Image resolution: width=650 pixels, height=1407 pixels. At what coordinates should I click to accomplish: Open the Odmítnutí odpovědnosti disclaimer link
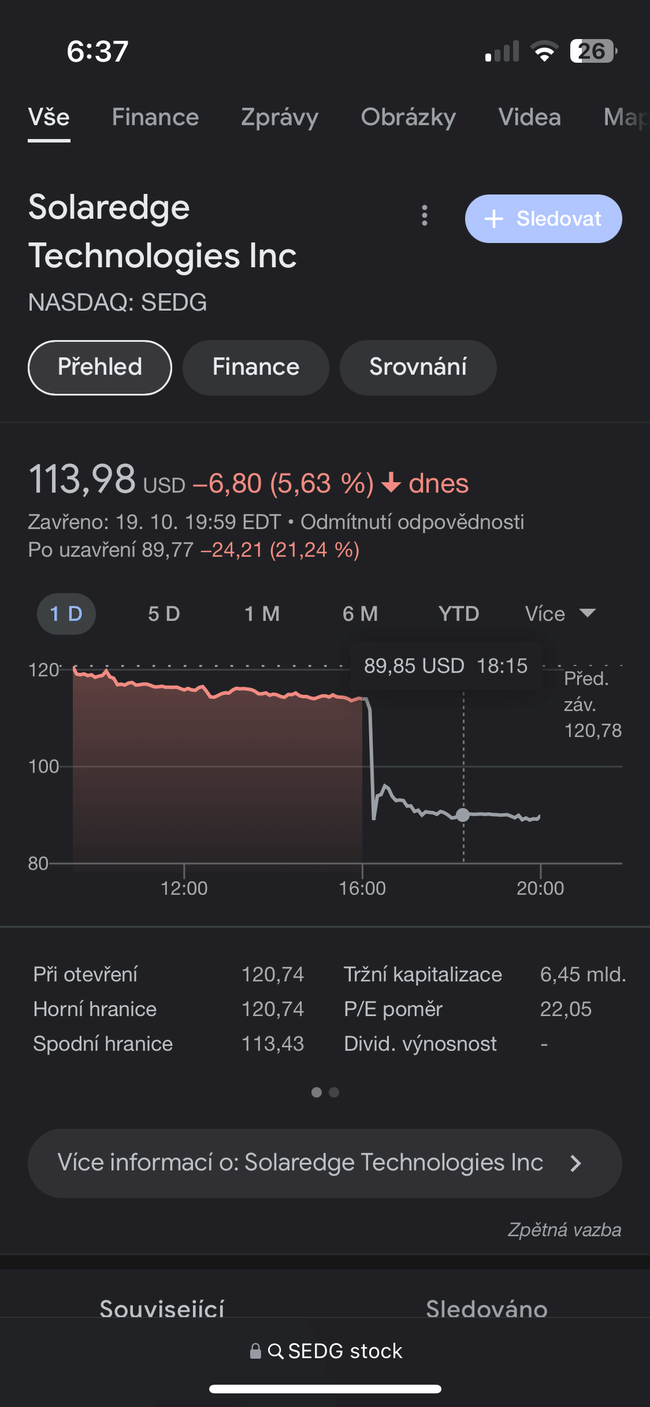(412, 522)
